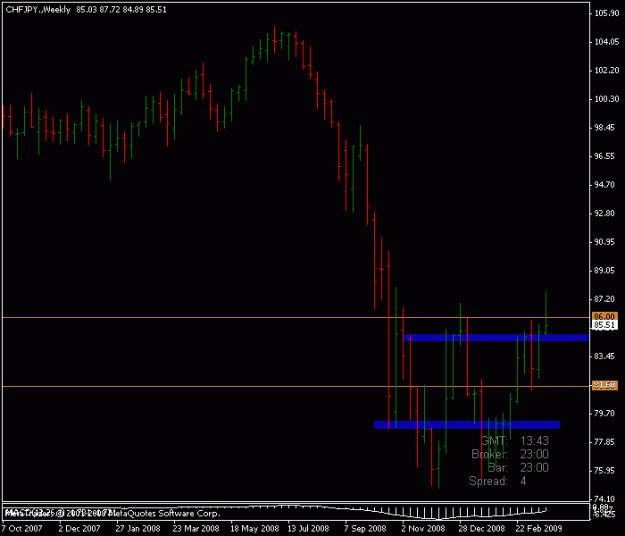Click the orange 86.00 price tag
The height and width of the screenshot is (536, 625).
(605, 316)
